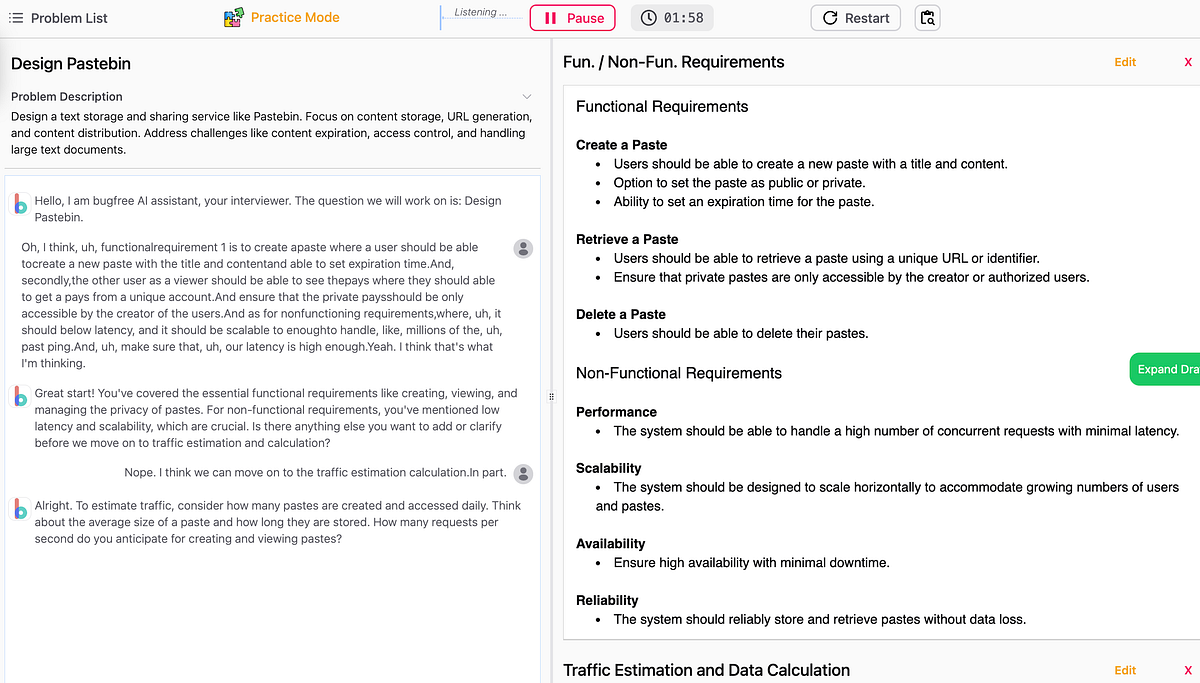Click the panel divider drag handle dots

[551, 396]
